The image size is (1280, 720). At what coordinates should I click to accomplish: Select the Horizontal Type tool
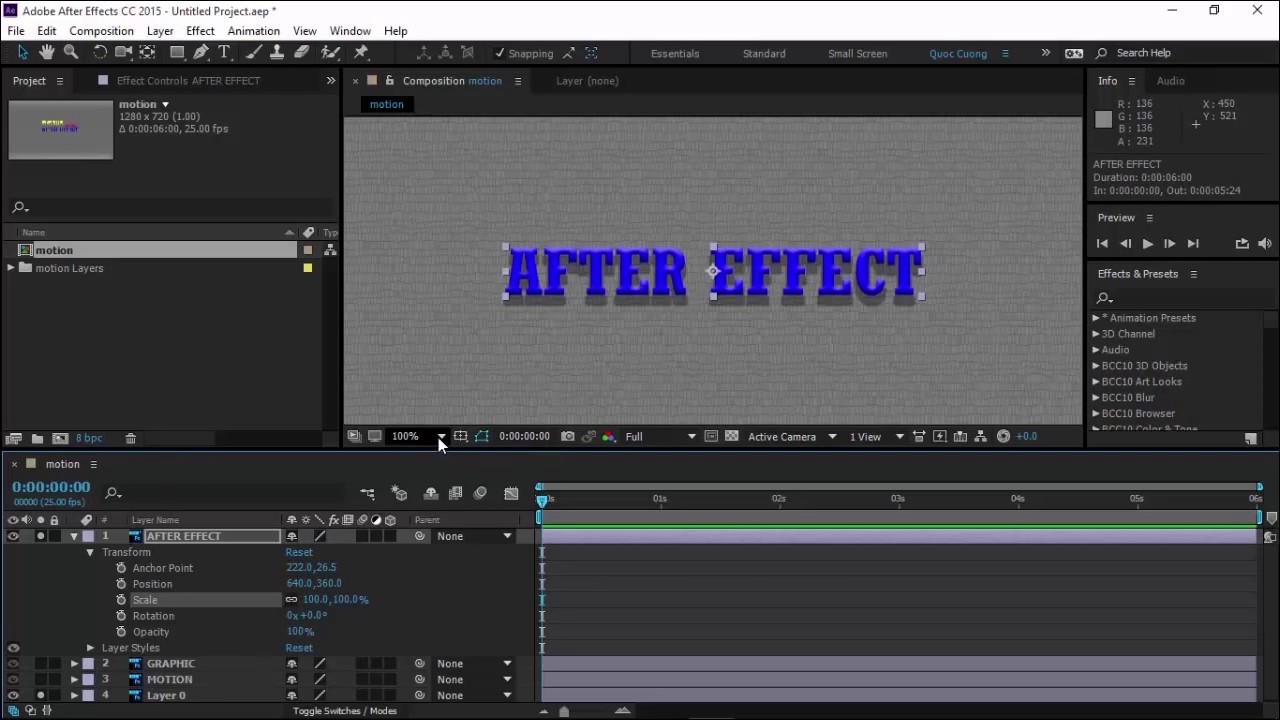225,53
